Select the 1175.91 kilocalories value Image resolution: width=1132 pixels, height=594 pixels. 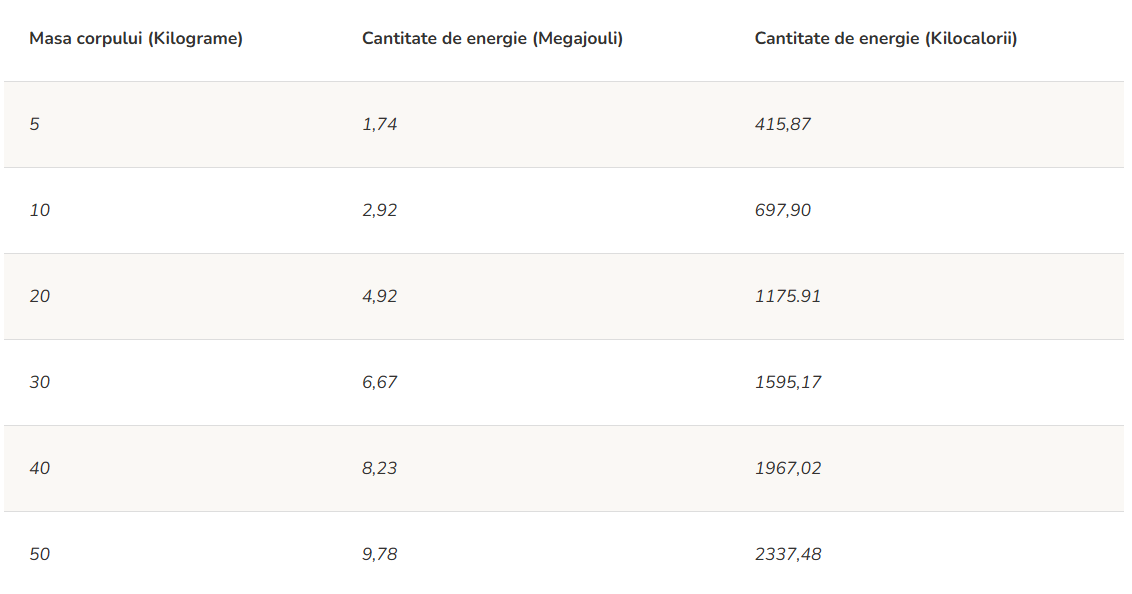tap(788, 297)
